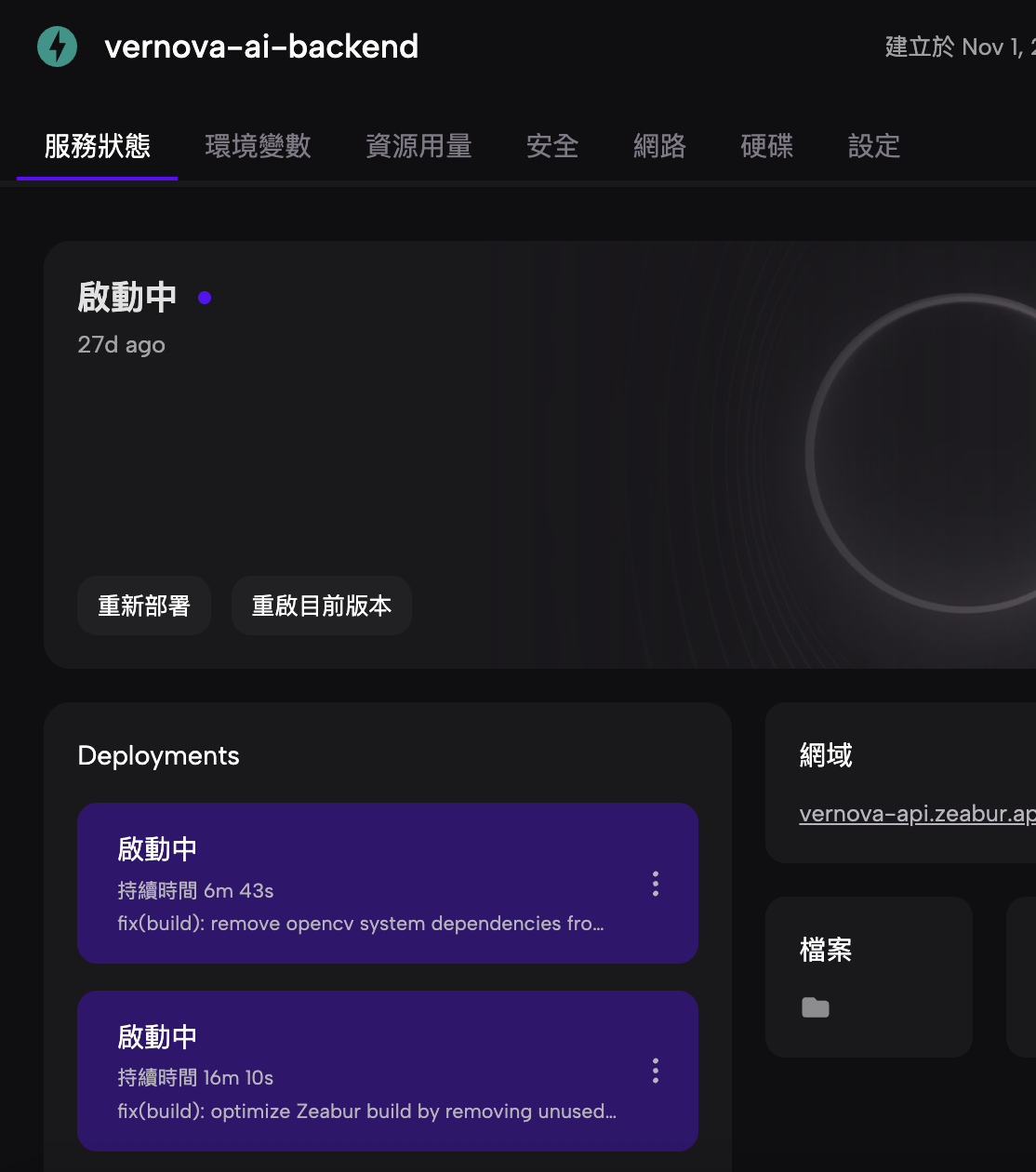
Task: Go to the 網路 tab
Action: coord(659,146)
